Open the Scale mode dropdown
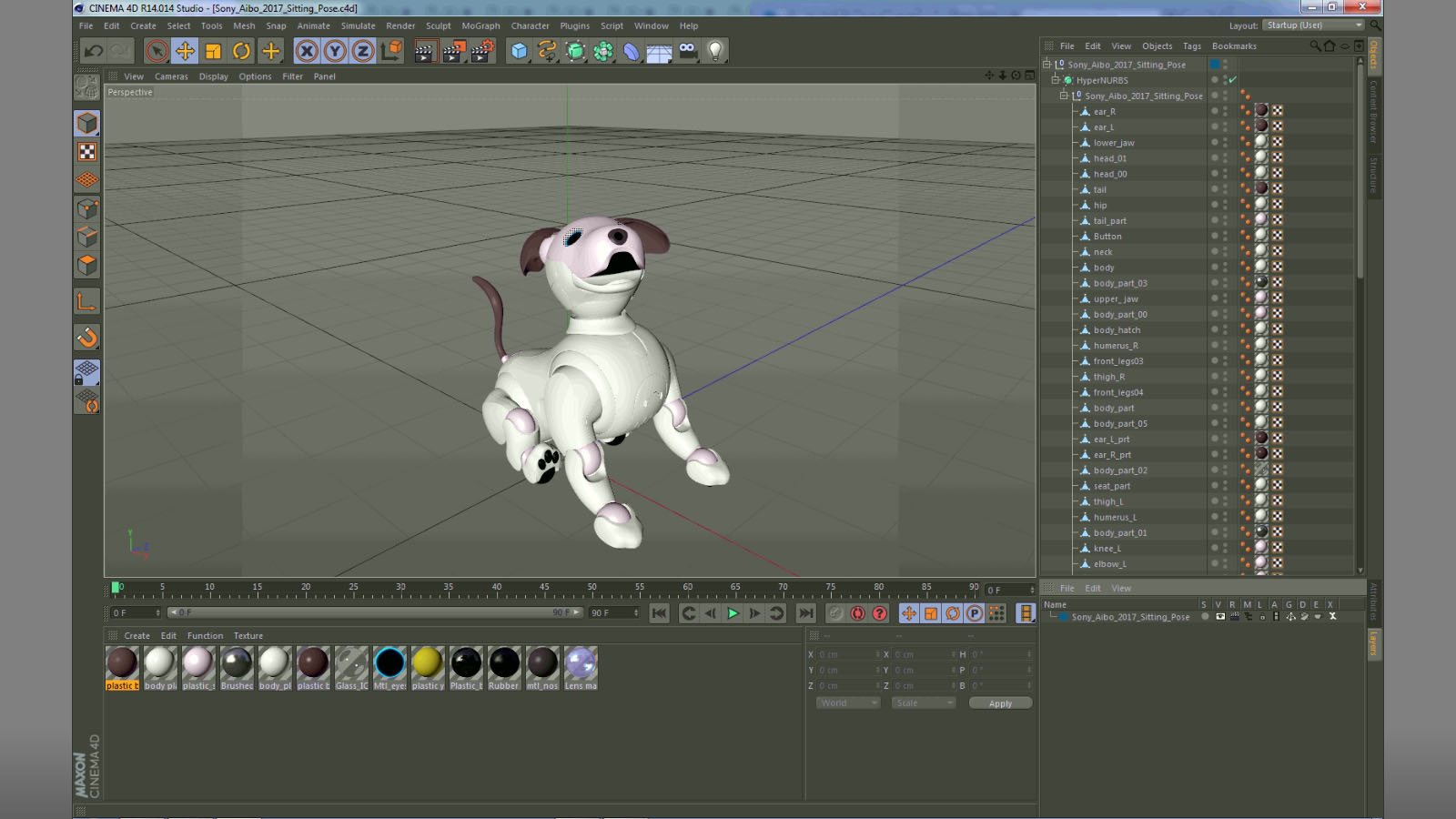 point(924,703)
